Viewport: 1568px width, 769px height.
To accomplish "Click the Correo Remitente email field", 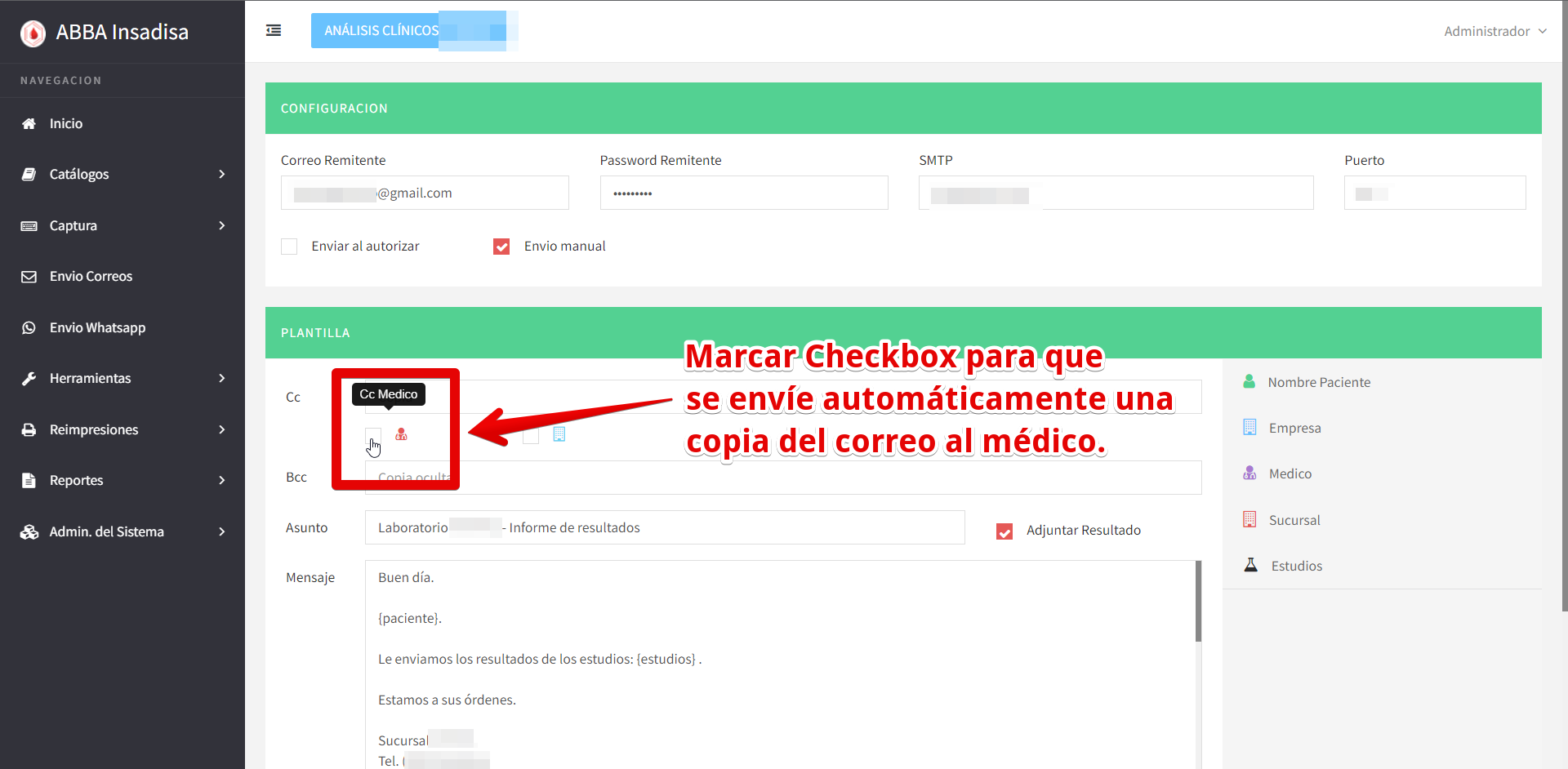I will [x=425, y=193].
